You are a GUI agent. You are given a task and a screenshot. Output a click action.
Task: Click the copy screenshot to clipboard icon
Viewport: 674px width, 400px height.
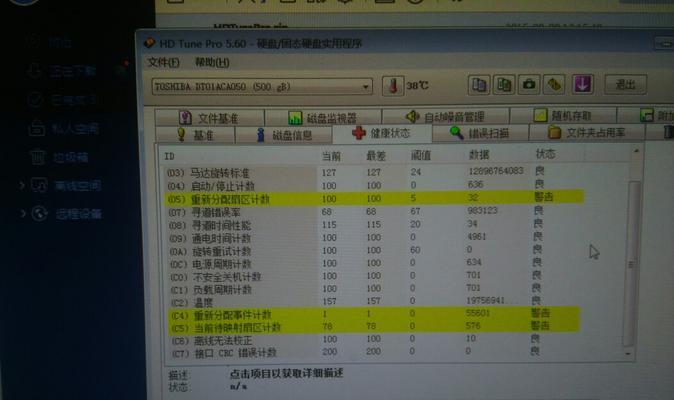(x=504, y=85)
